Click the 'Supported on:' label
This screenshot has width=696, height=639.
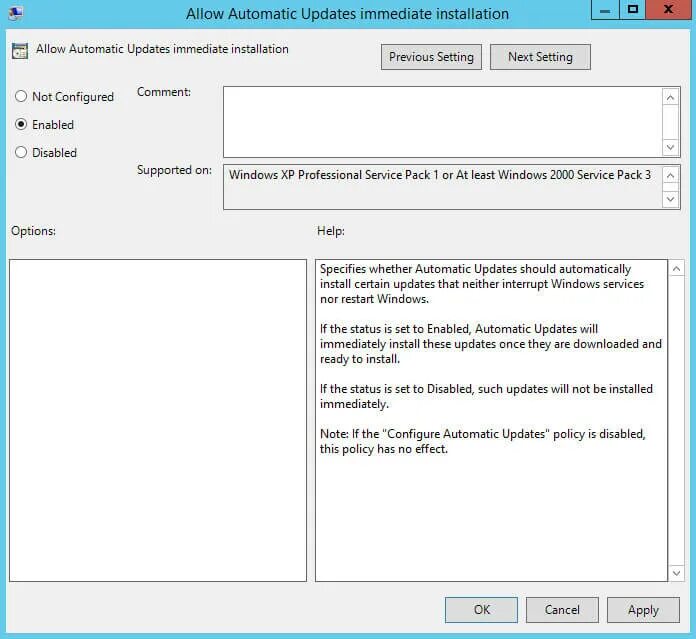tap(174, 170)
